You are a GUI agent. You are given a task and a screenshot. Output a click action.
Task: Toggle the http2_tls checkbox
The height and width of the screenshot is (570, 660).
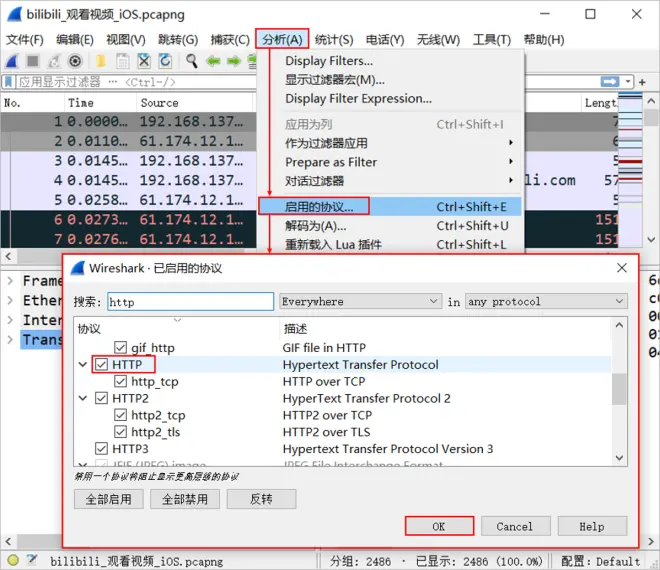[x=120, y=431]
